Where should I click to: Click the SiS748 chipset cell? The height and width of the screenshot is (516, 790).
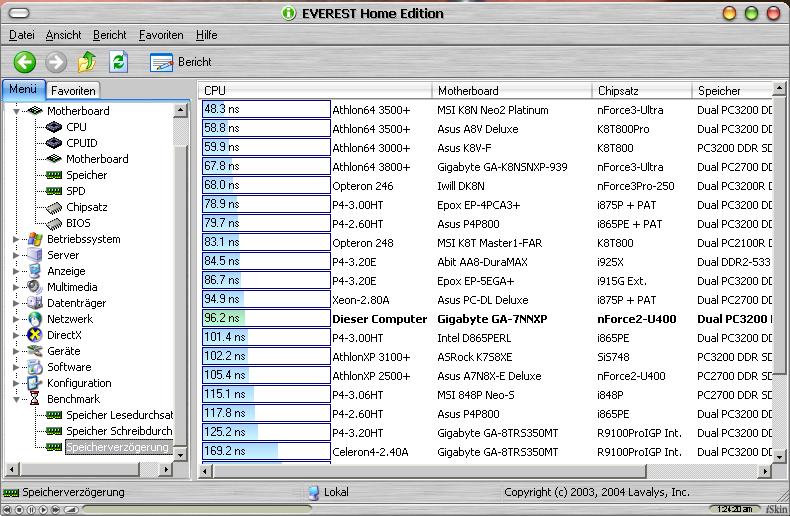[613, 357]
